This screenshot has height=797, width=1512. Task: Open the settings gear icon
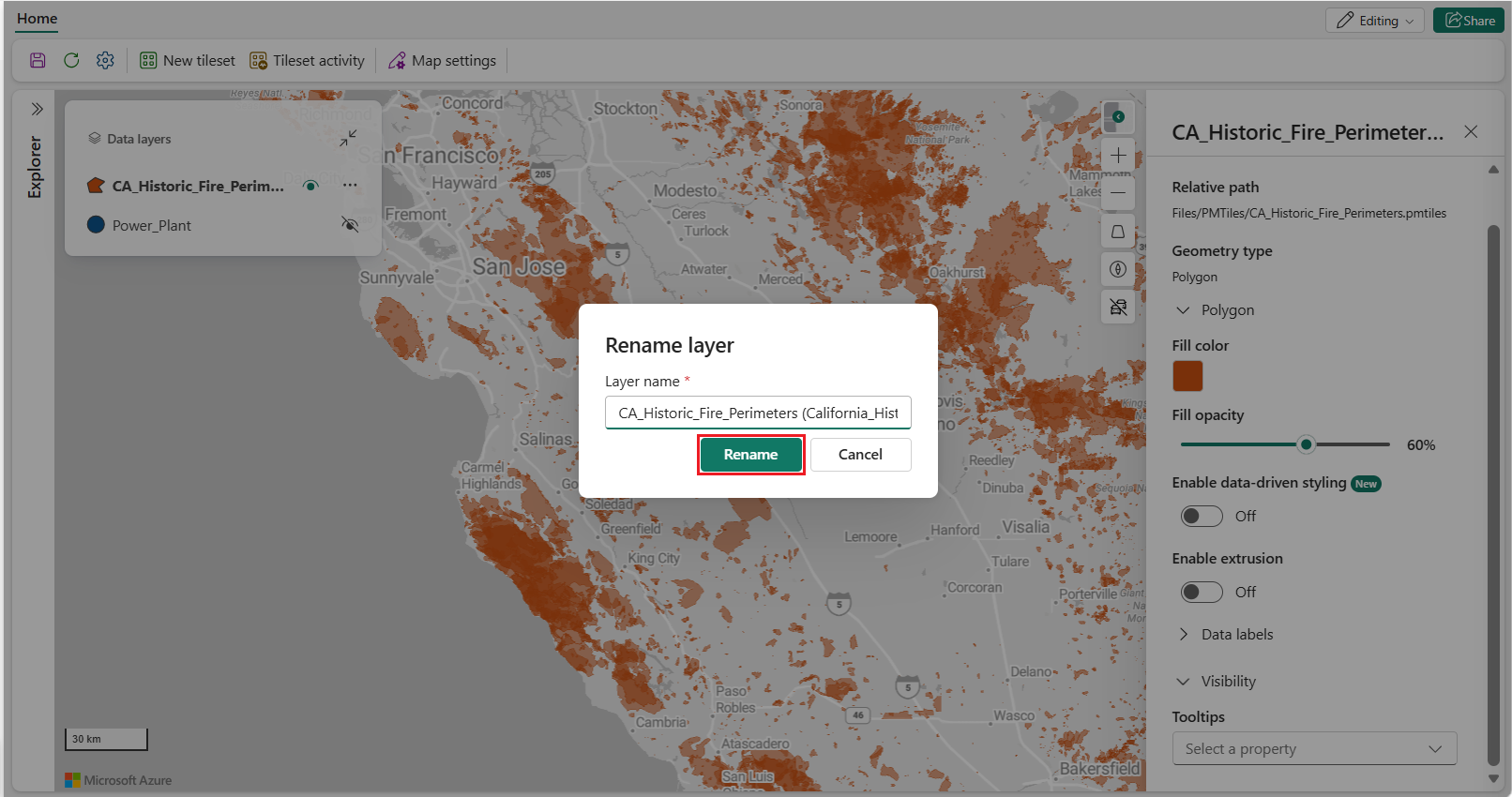(105, 60)
